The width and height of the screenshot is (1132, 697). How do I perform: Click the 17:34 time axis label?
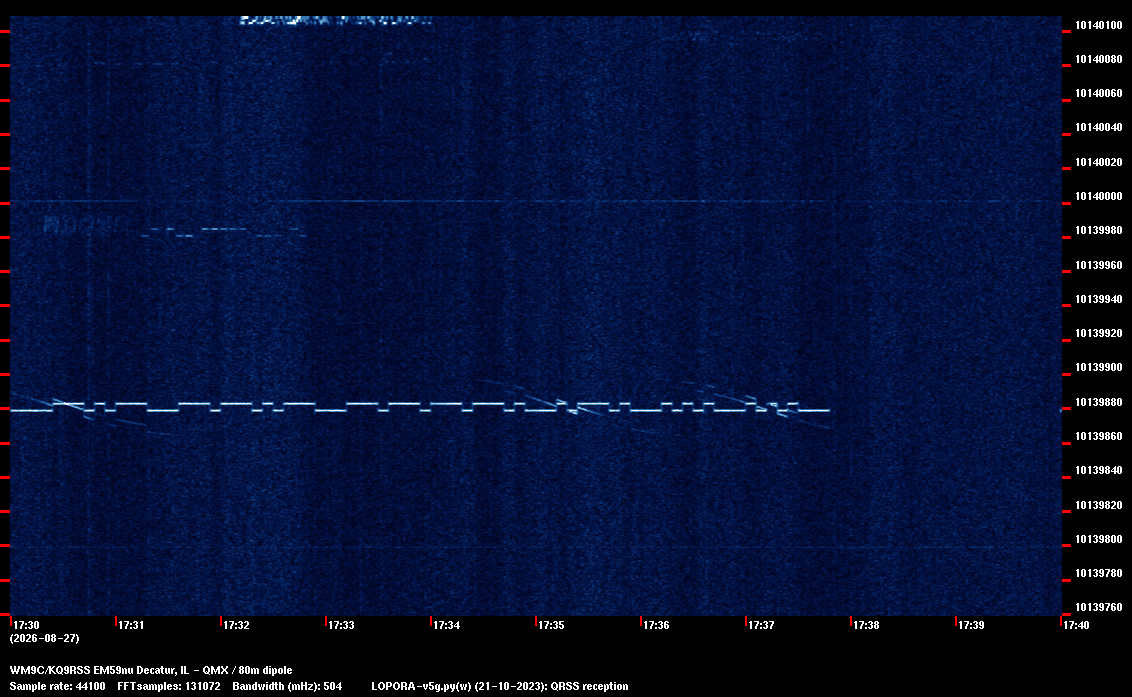[446, 625]
